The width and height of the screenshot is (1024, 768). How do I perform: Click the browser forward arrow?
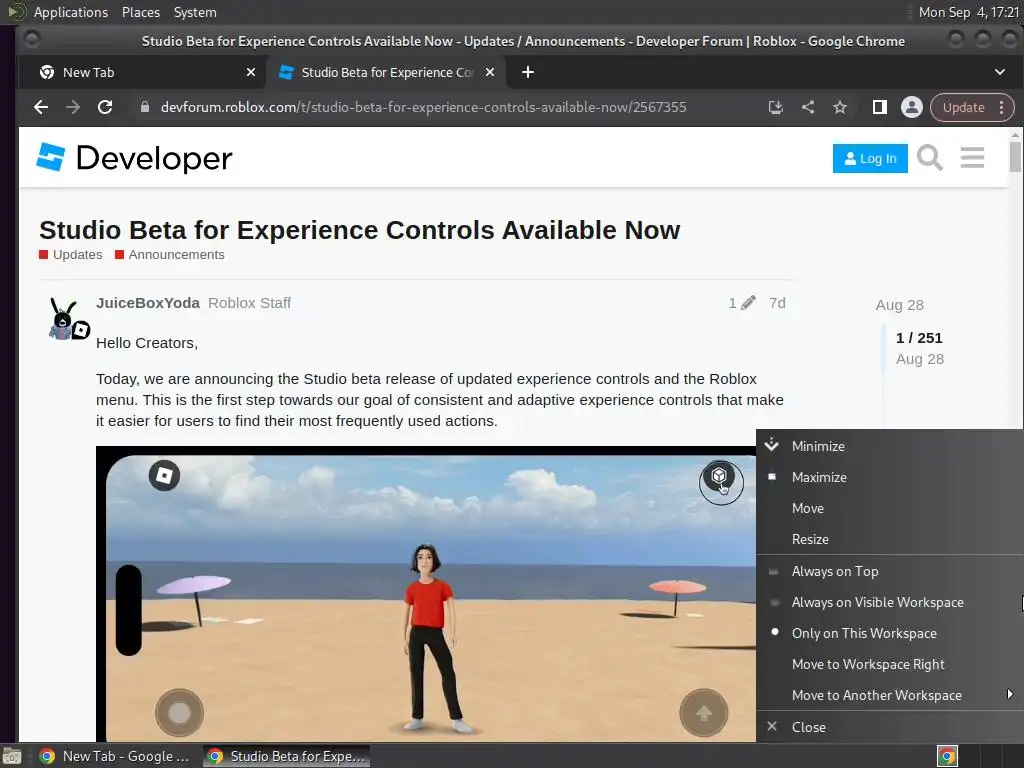pyautogui.click(x=72, y=107)
